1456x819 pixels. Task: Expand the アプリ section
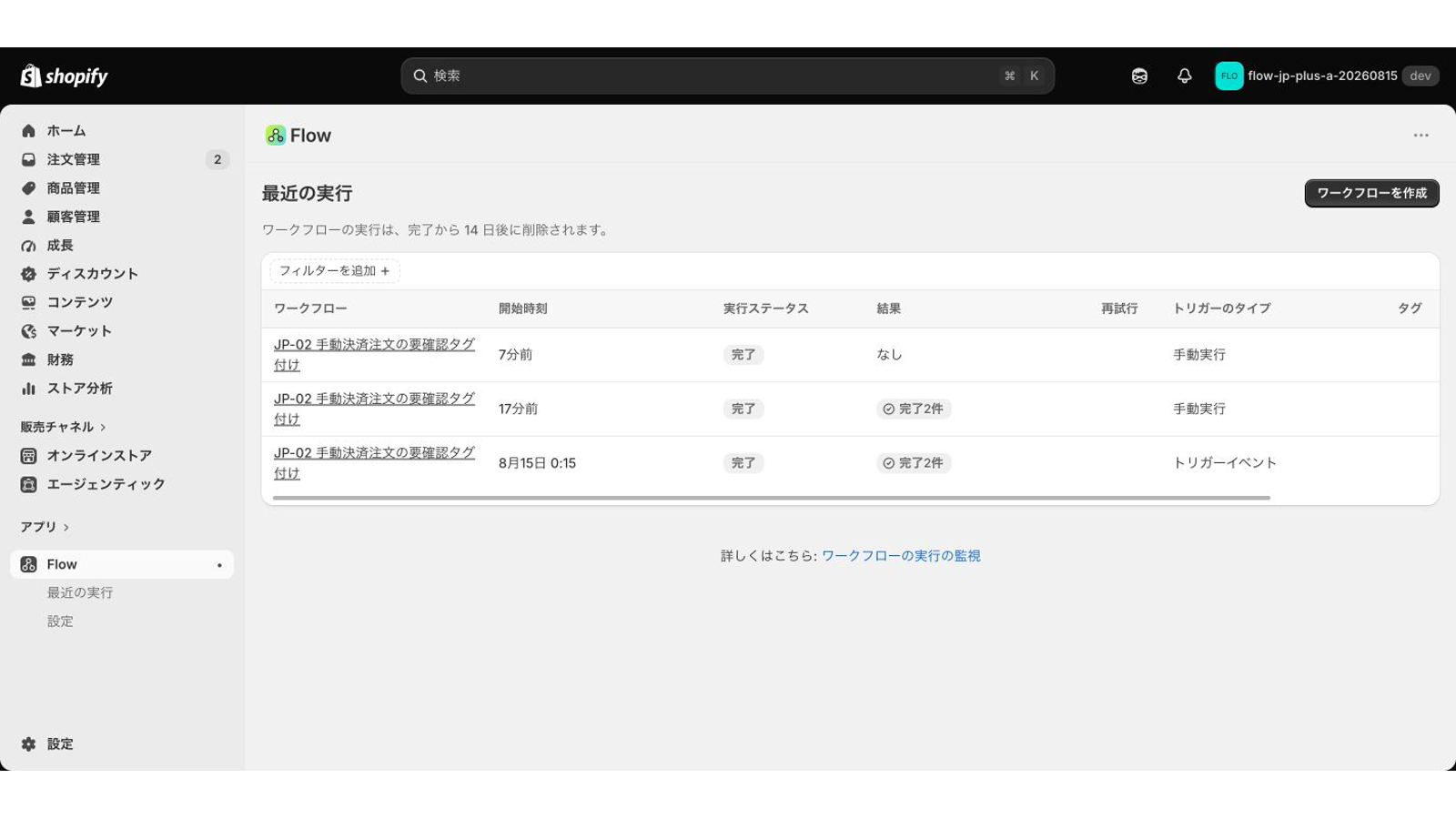[45, 527]
